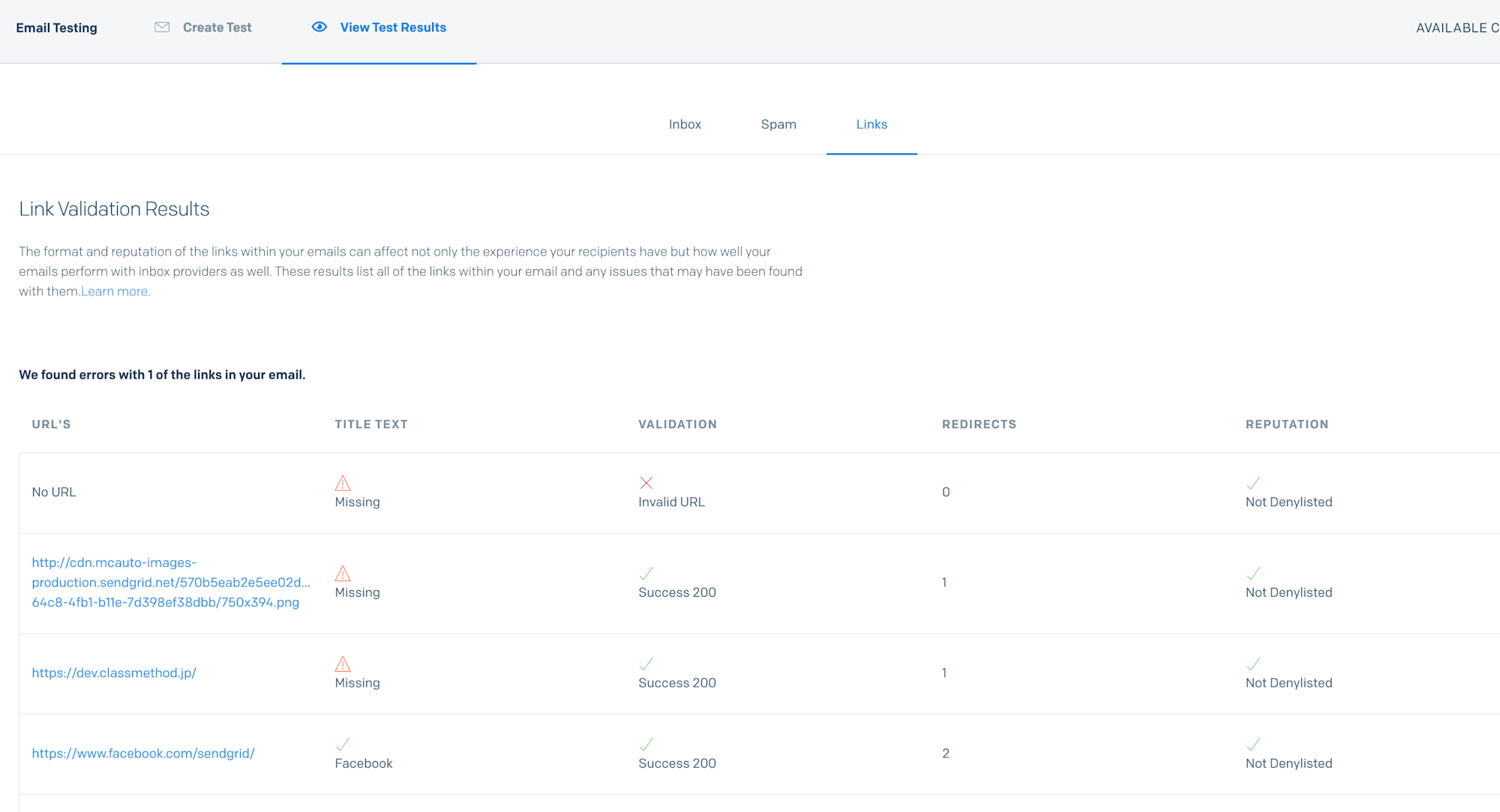Screen dimensions: 1500x812
Task: Click red X Invalid URL icon
Action: (x=646, y=483)
